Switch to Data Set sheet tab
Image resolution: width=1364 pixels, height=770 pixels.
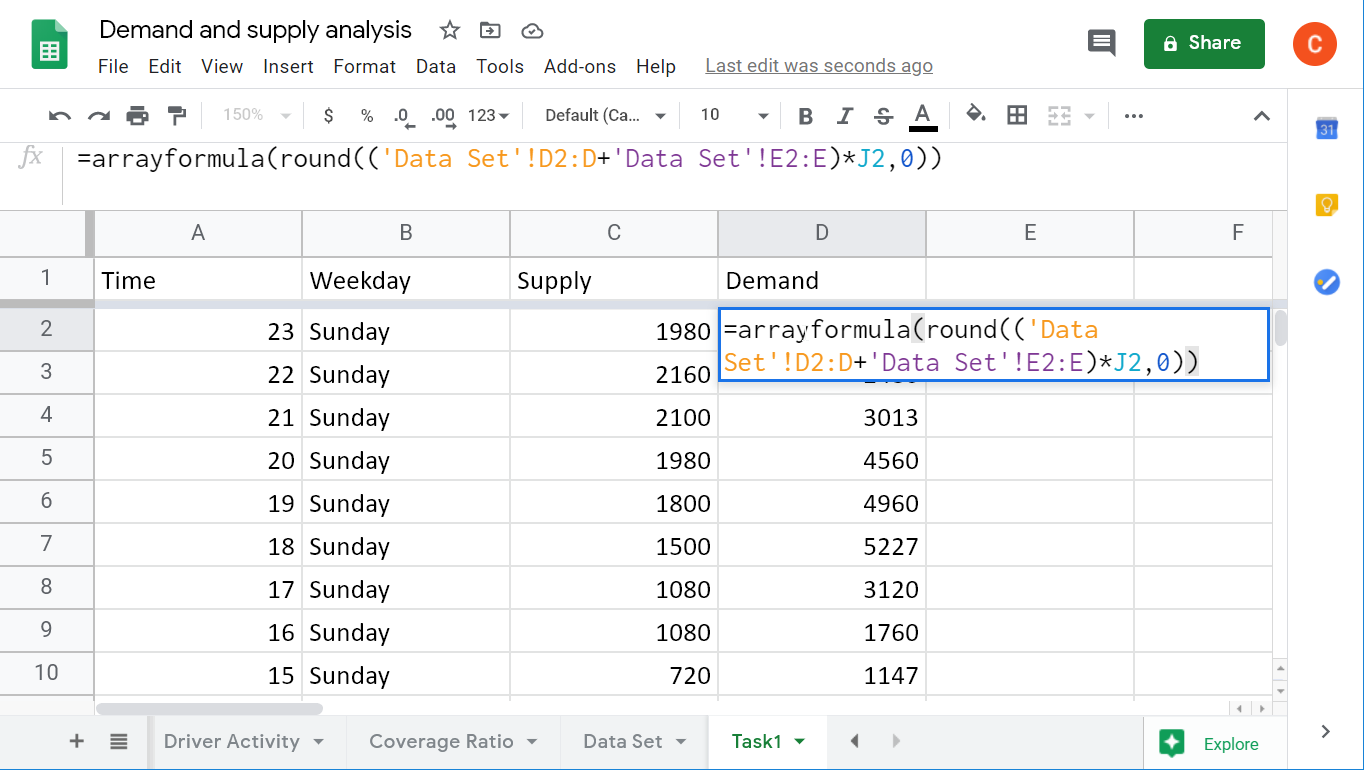point(623,741)
